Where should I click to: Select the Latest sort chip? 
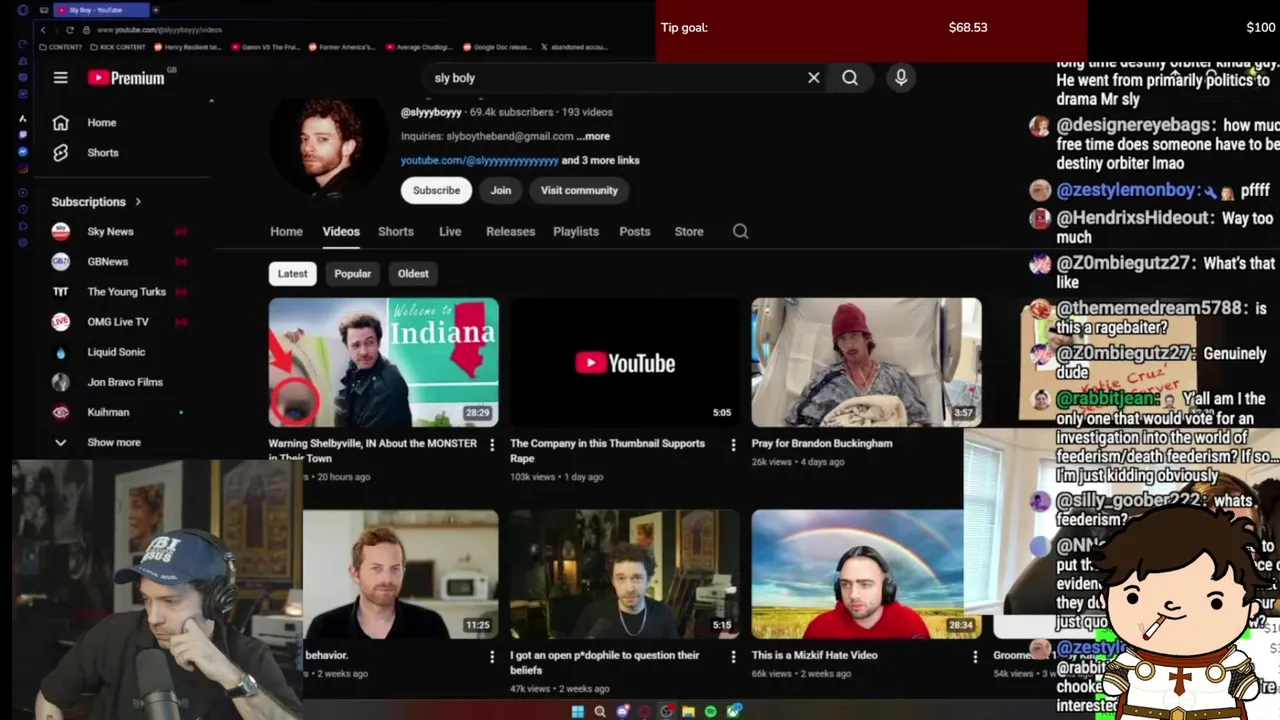point(293,273)
